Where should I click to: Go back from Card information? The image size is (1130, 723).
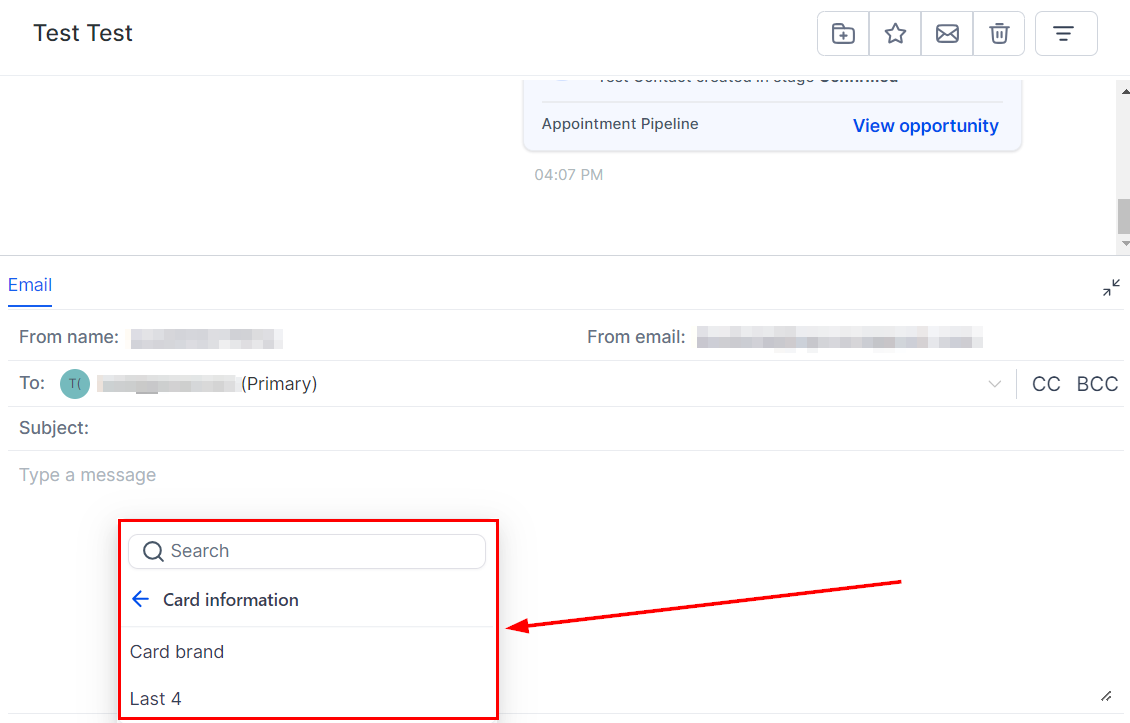pyautogui.click(x=141, y=599)
